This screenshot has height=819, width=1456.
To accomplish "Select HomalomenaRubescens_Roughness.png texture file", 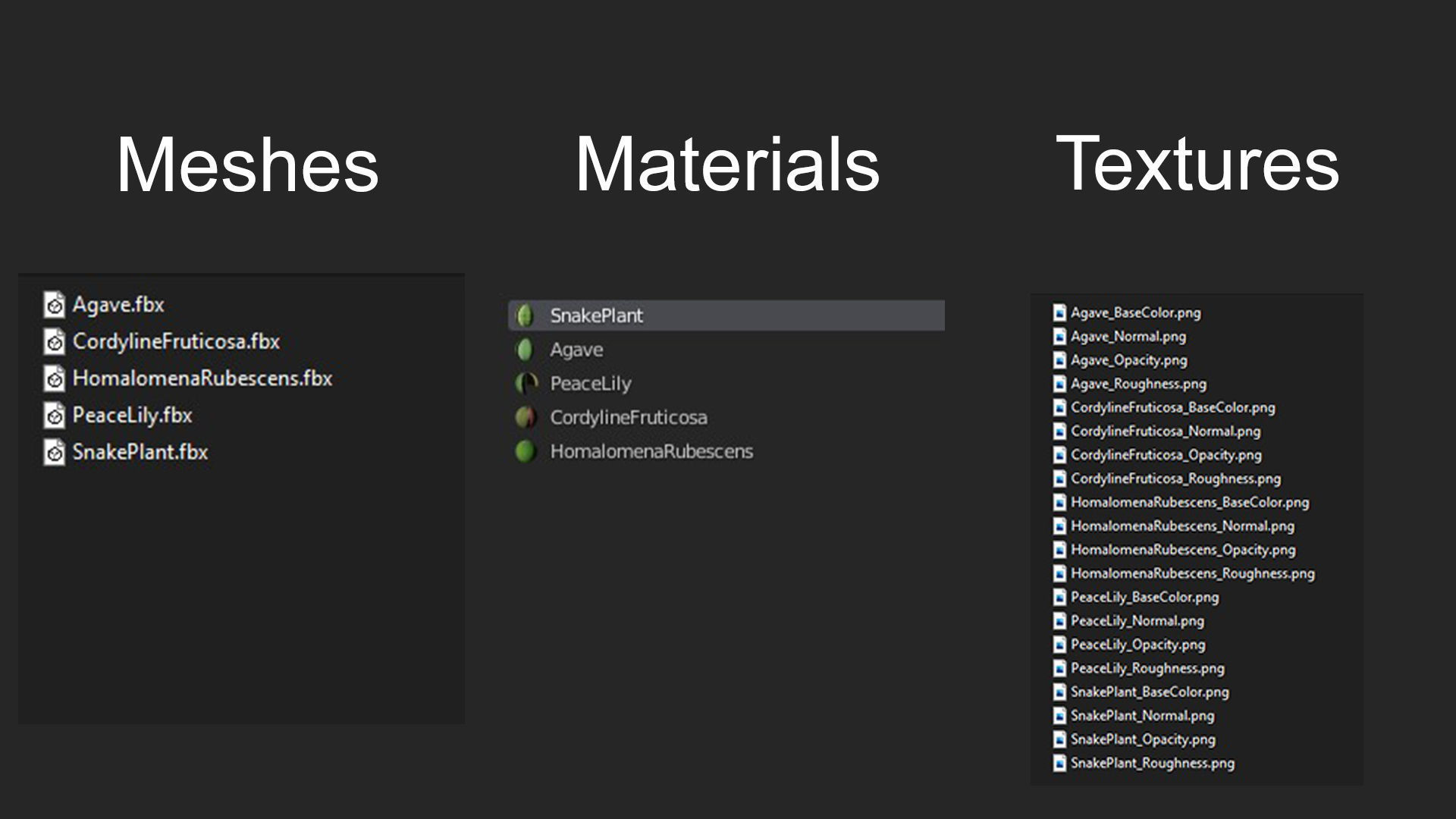I will [1192, 573].
